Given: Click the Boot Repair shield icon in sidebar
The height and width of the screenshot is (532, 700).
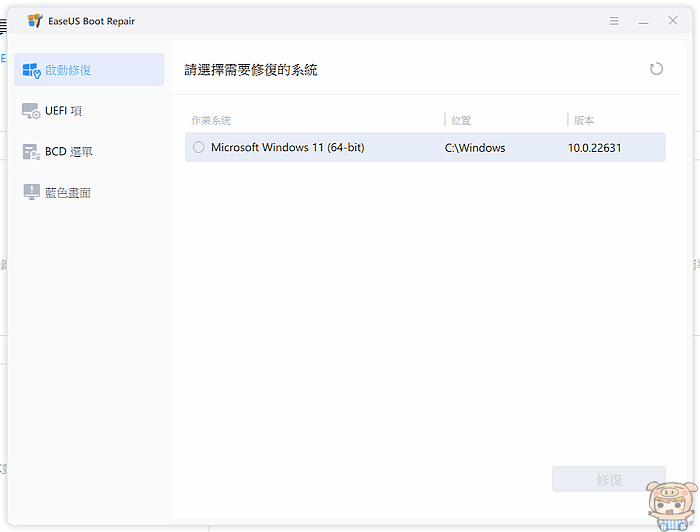Looking at the screenshot, I should (31, 70).
